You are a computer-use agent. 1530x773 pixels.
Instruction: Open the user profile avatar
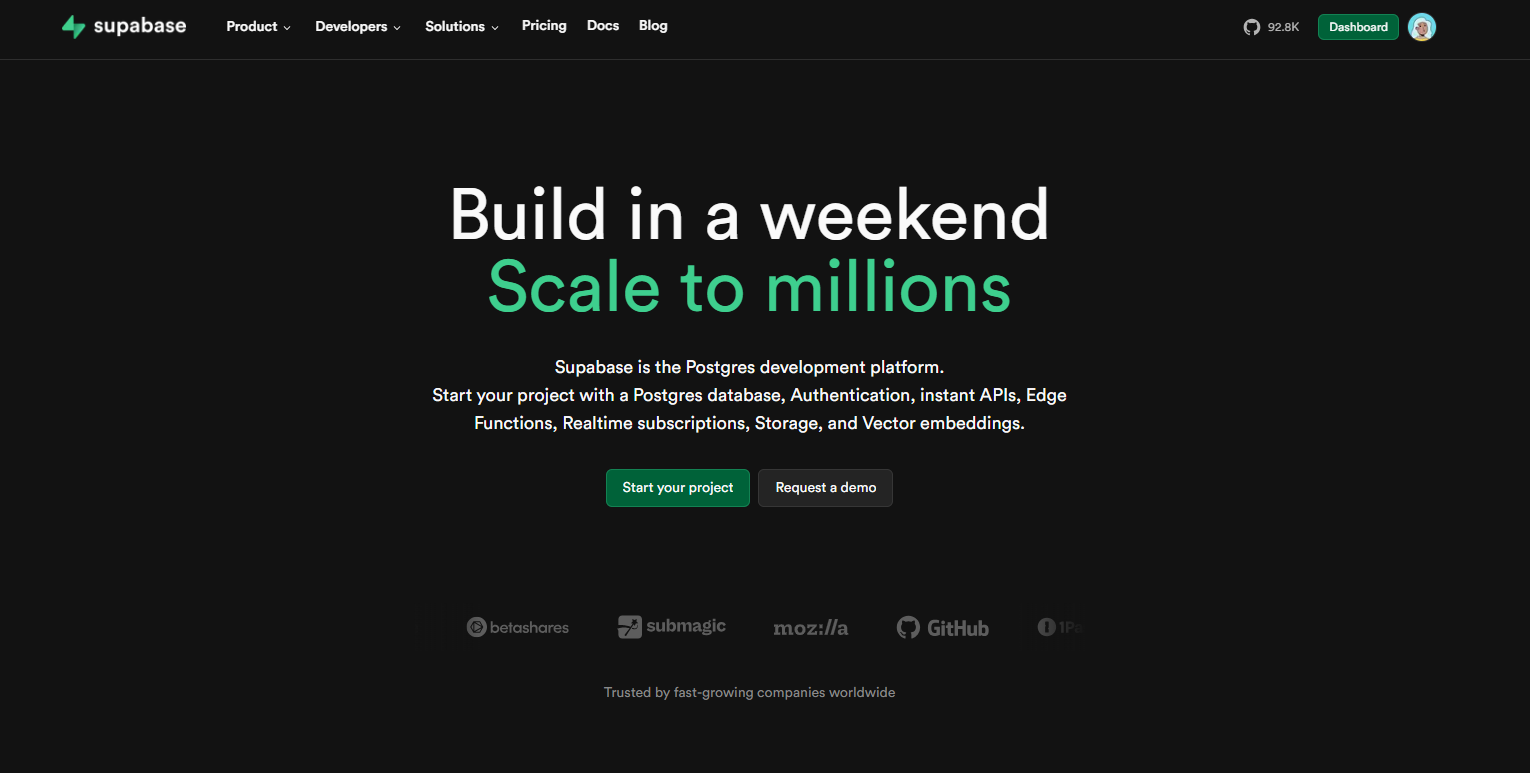[x=1421, y=27]
